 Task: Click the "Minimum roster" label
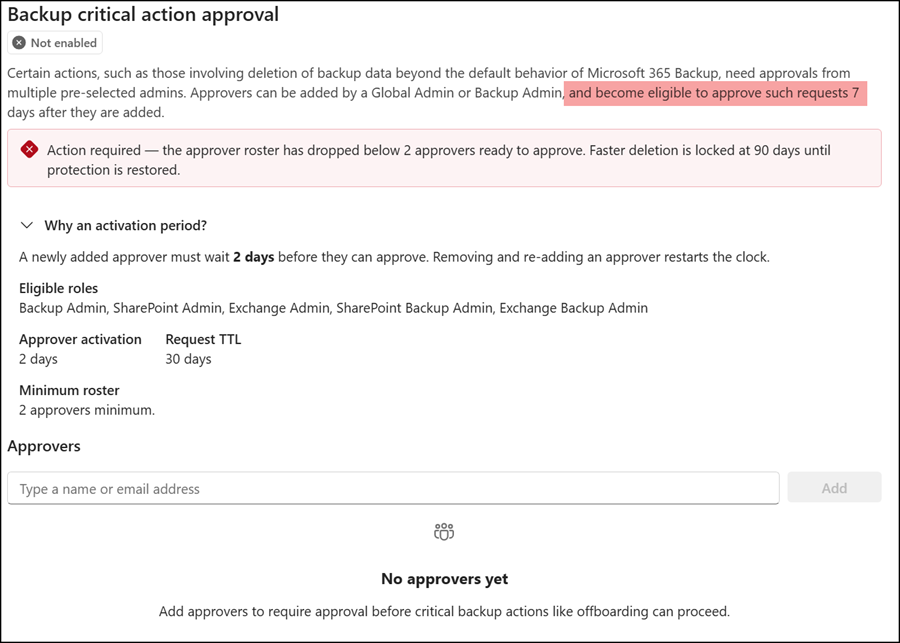pyautogui.click(x=69, y=390)
